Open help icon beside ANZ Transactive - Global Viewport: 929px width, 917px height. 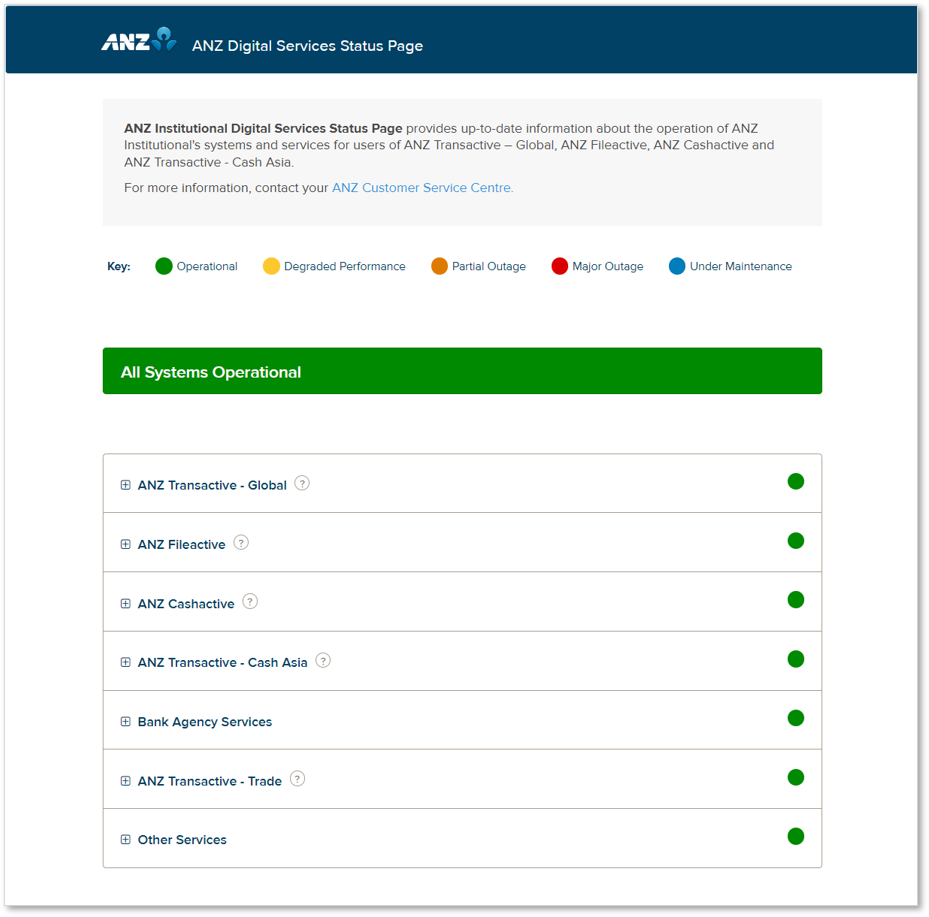[x=302, y=483]
